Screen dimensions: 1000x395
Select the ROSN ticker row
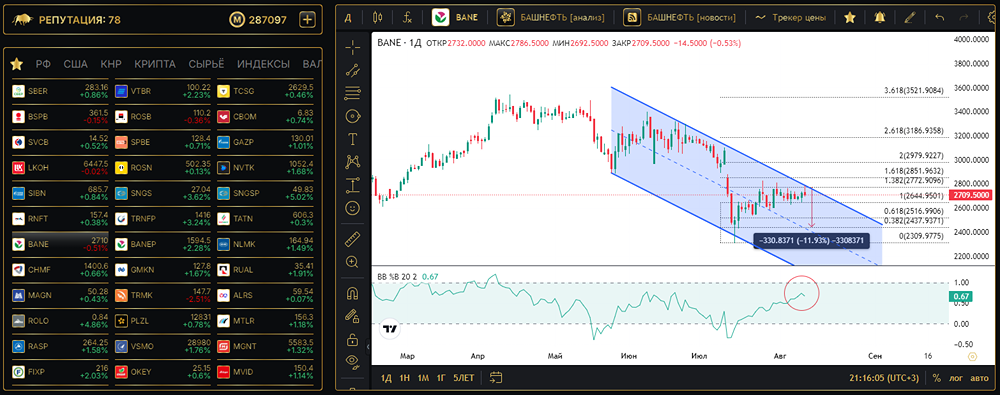tap(163, 167)
